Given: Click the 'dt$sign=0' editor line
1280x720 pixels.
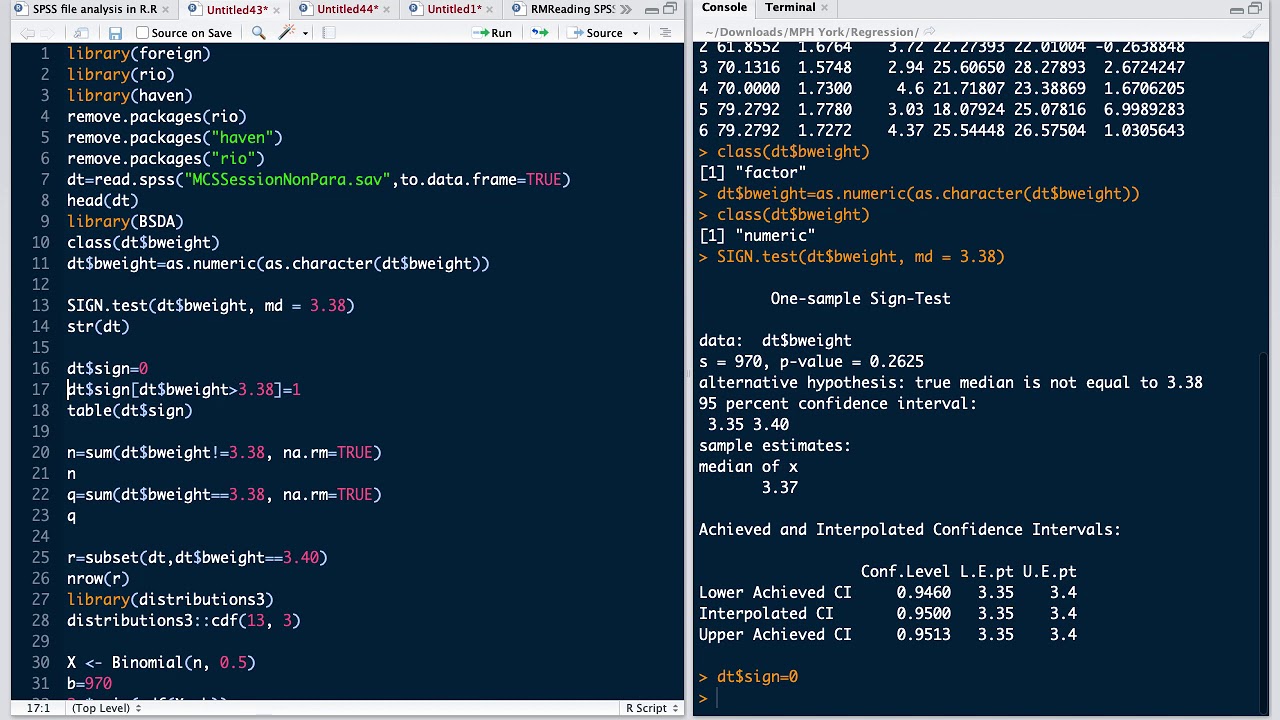Looking at the screenshot, I should tap(107, 369).
